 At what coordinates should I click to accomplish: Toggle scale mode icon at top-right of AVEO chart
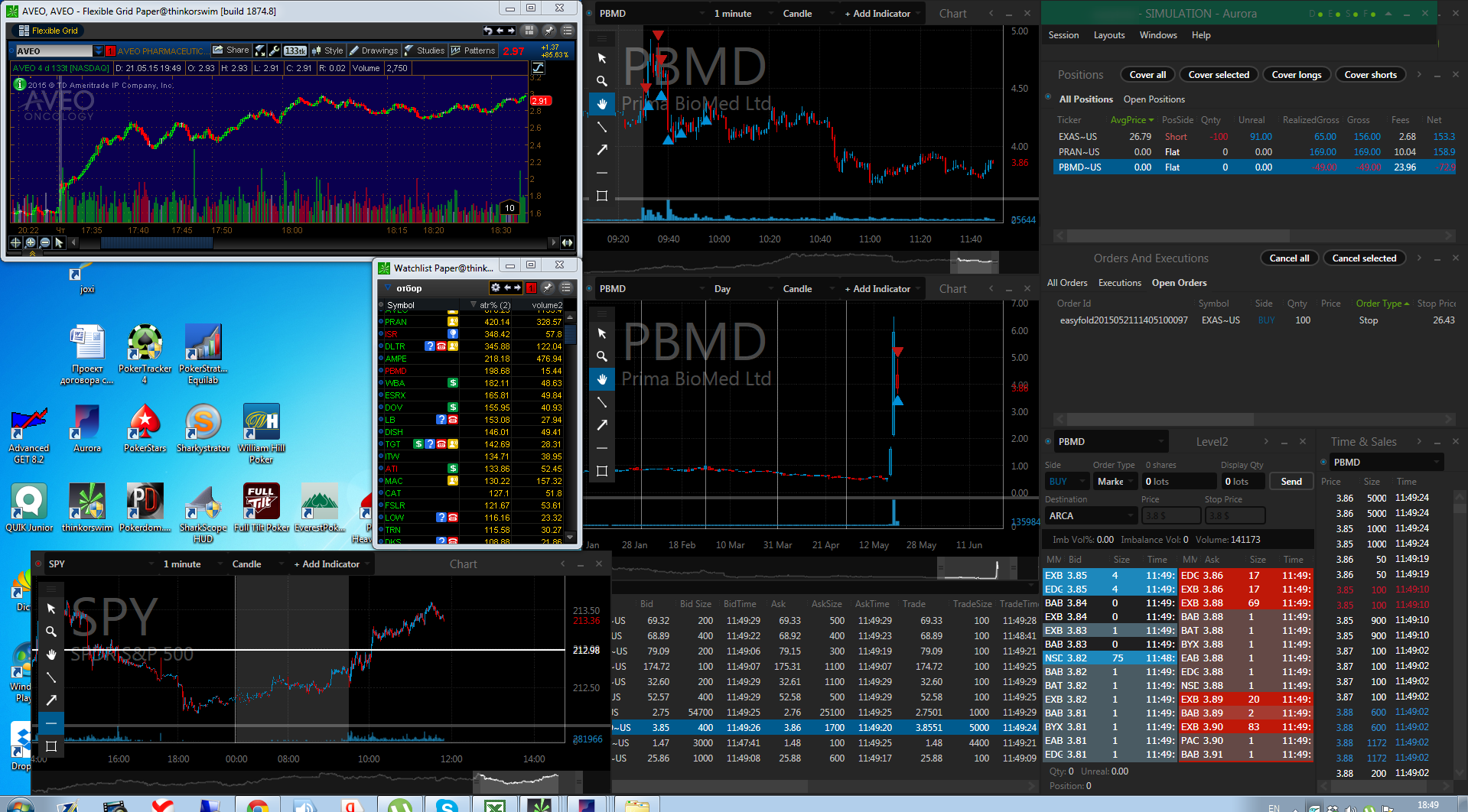[539, 68]
